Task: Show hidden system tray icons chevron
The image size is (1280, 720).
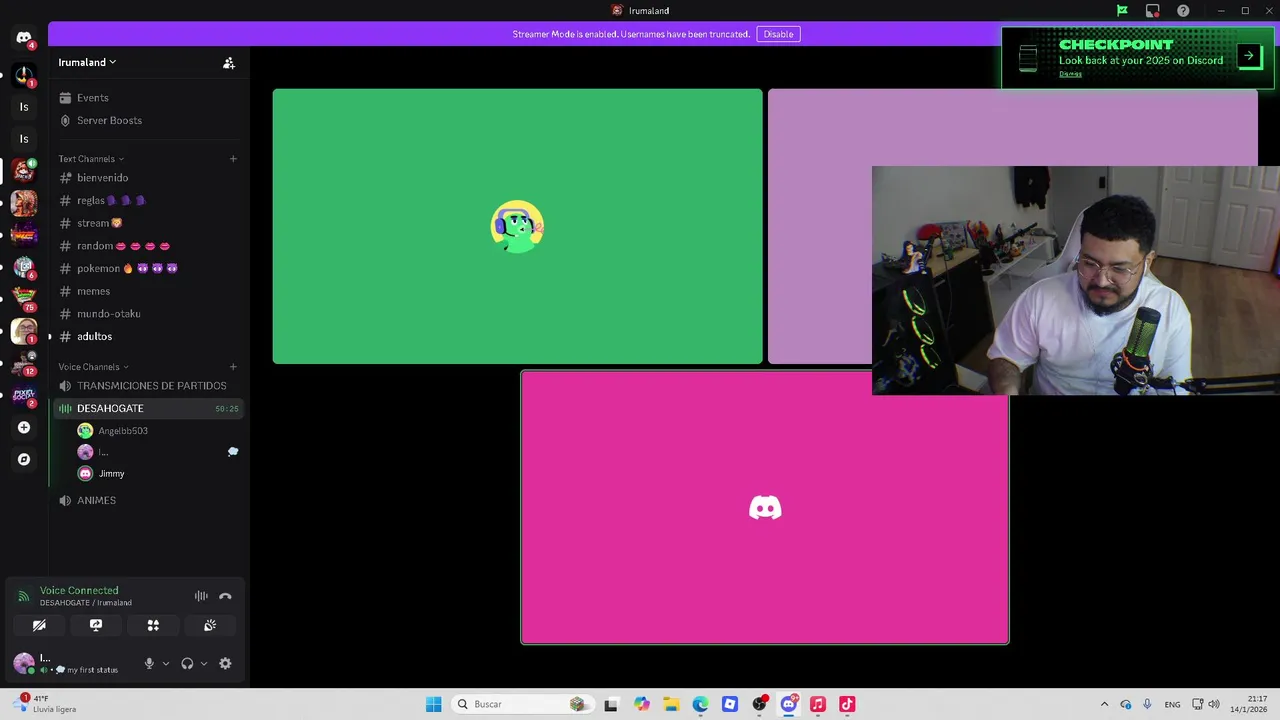Action: [1104, 704]
